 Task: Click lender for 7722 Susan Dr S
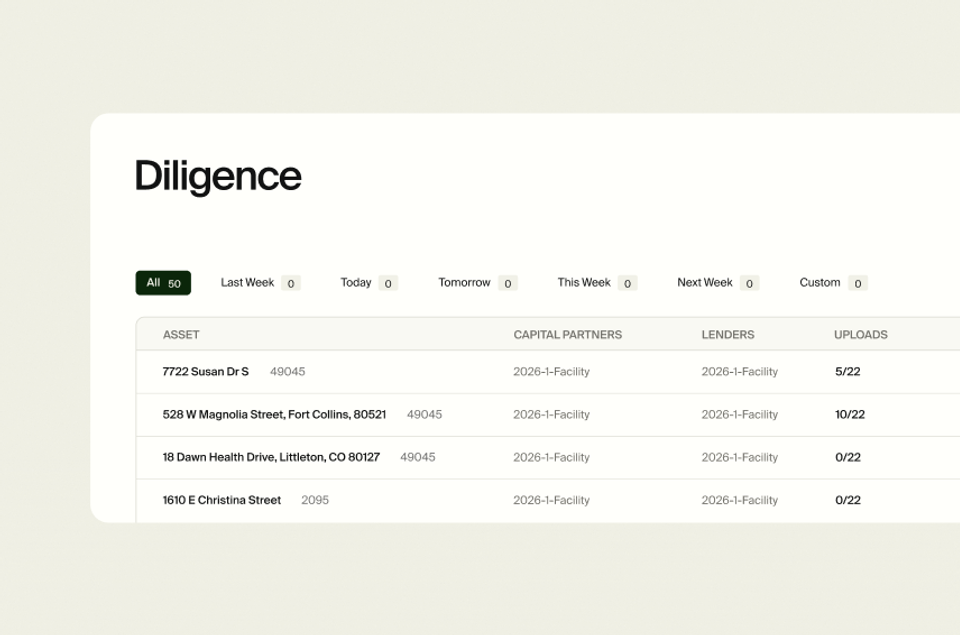(x=740, y=372)
